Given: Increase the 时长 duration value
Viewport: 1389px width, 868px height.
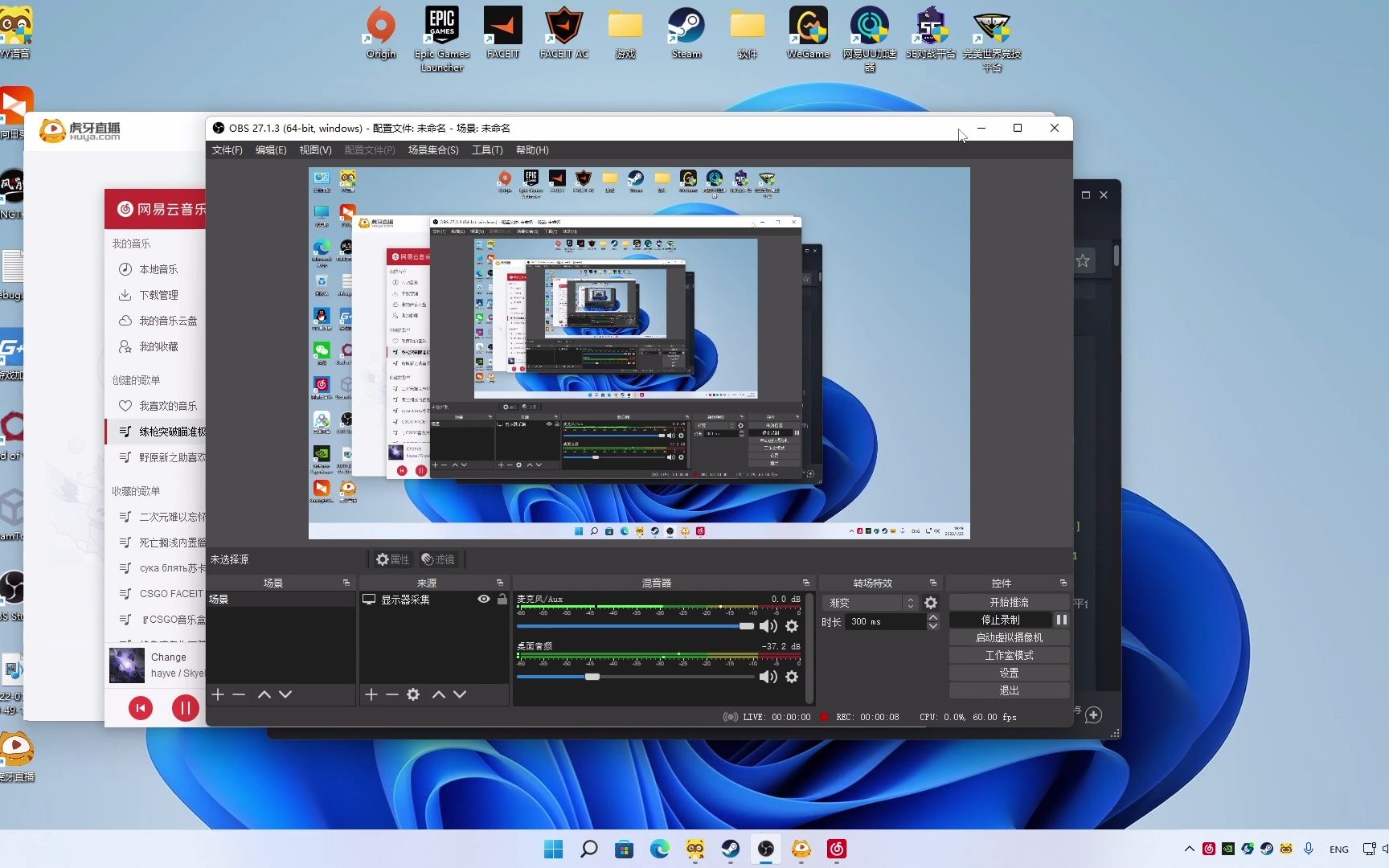Looking at the screenshot, I should click(932, 617).
